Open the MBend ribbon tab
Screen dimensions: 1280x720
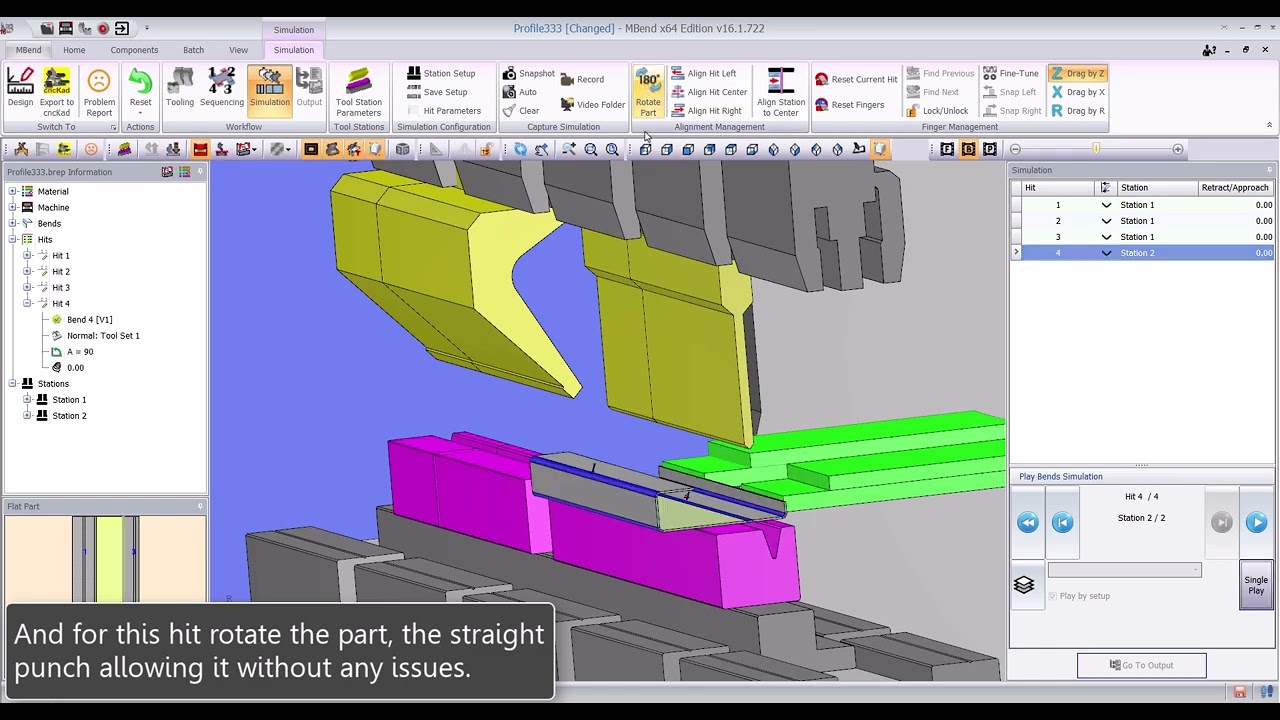point(28,50)
